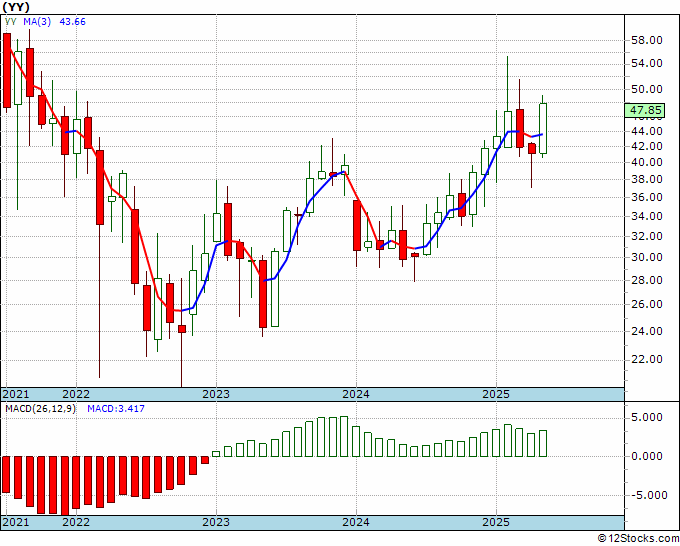Click the 28.00 price axis label
The height and width of the screenshot is (546, 680).
pos(646,280)
